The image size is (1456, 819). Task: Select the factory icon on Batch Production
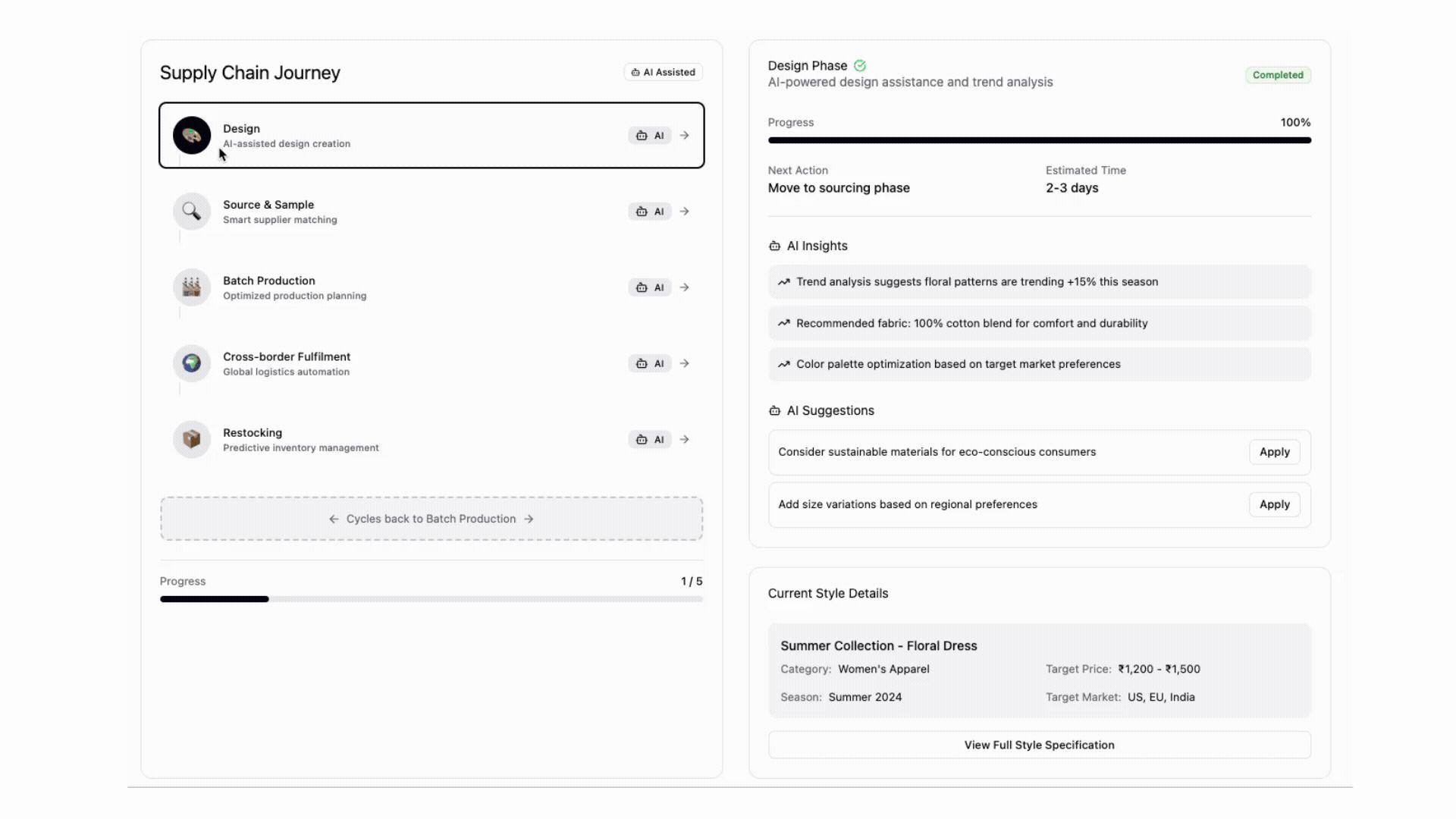pyautogui.click(x=191, y=287)
